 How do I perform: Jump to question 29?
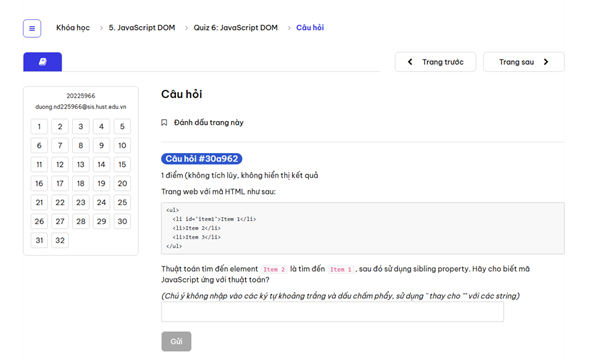[101, 221]
